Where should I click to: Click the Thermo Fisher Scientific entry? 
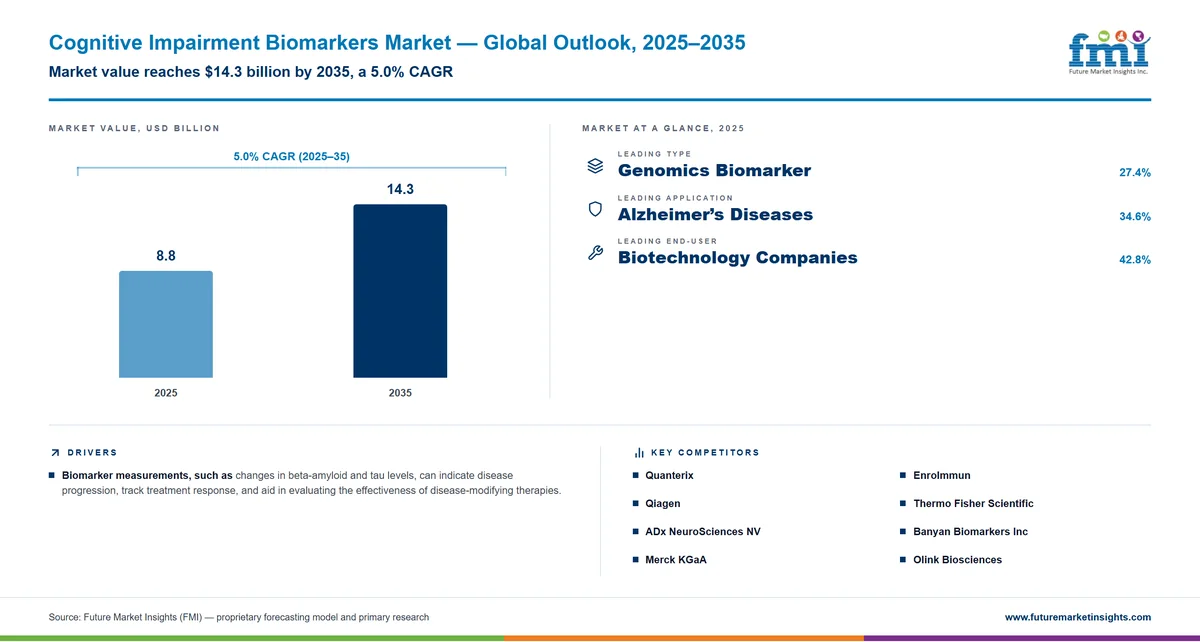point(973,504)
